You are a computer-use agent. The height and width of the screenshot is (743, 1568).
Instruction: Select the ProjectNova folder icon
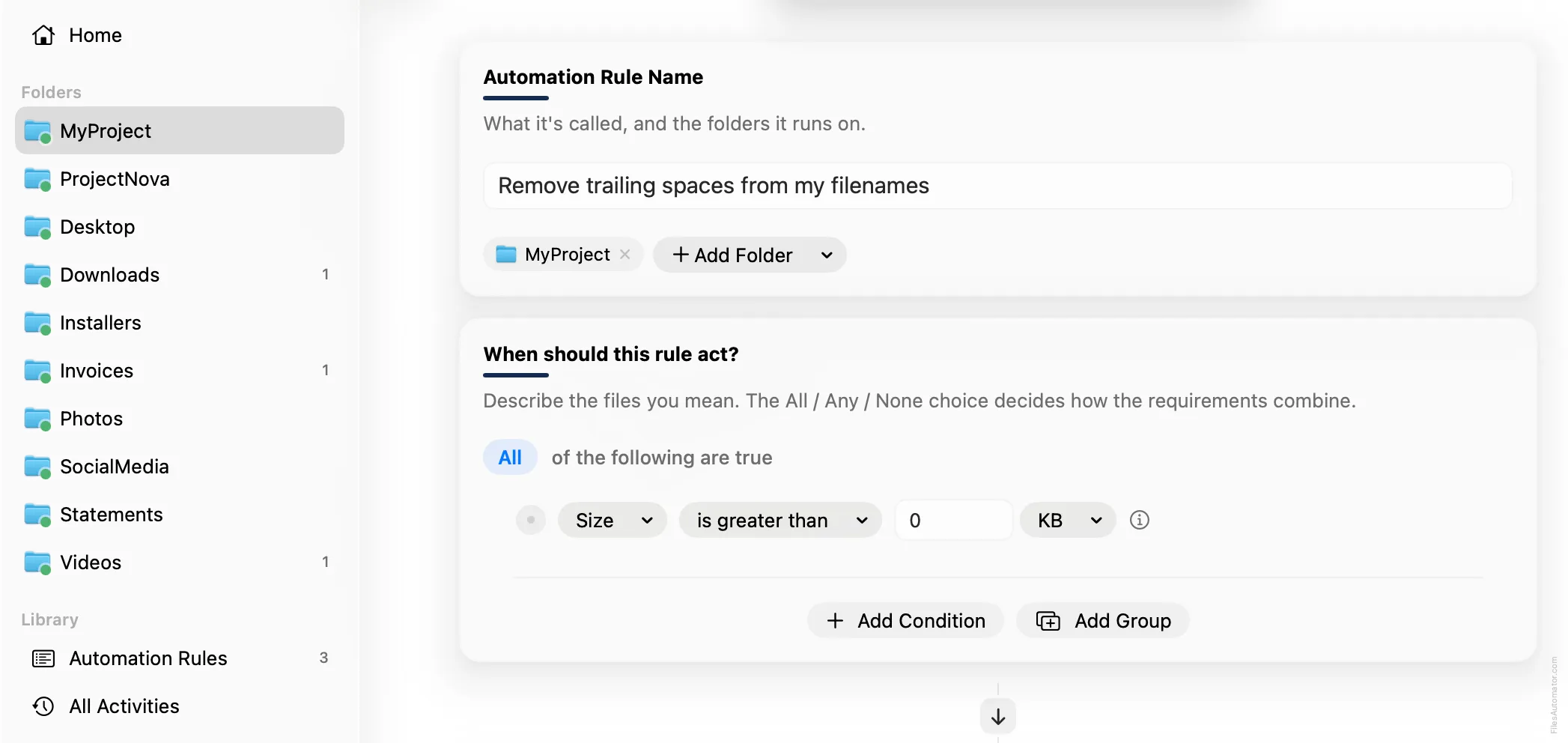pyautogui.click(x=37, y=180)
